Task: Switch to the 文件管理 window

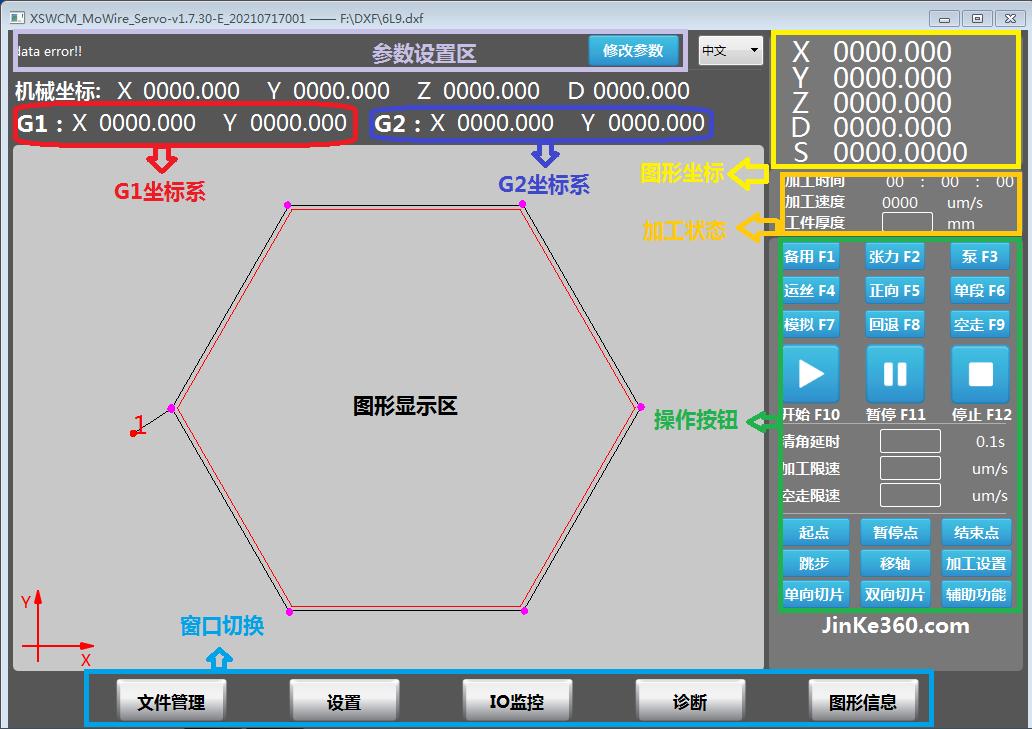Action: (171, 701)
